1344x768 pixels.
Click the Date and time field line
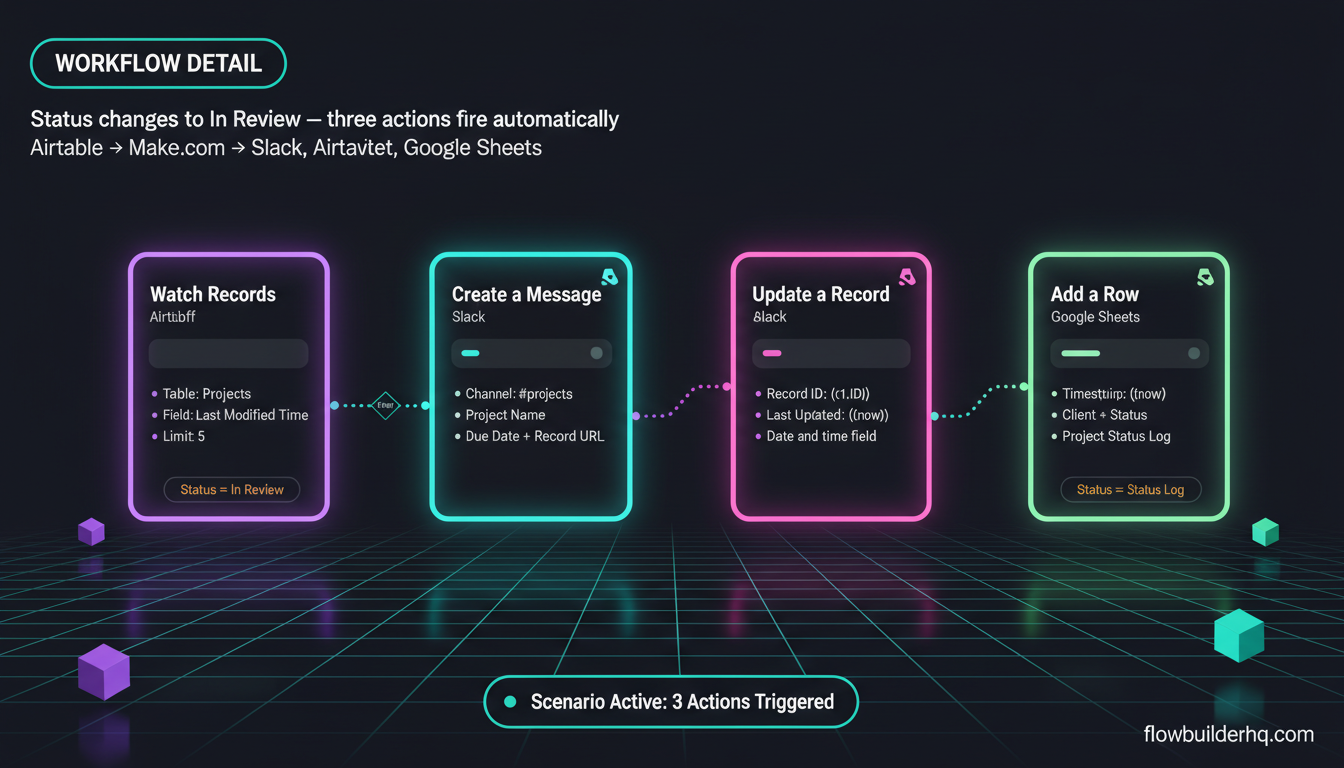(x=814, y=436)
